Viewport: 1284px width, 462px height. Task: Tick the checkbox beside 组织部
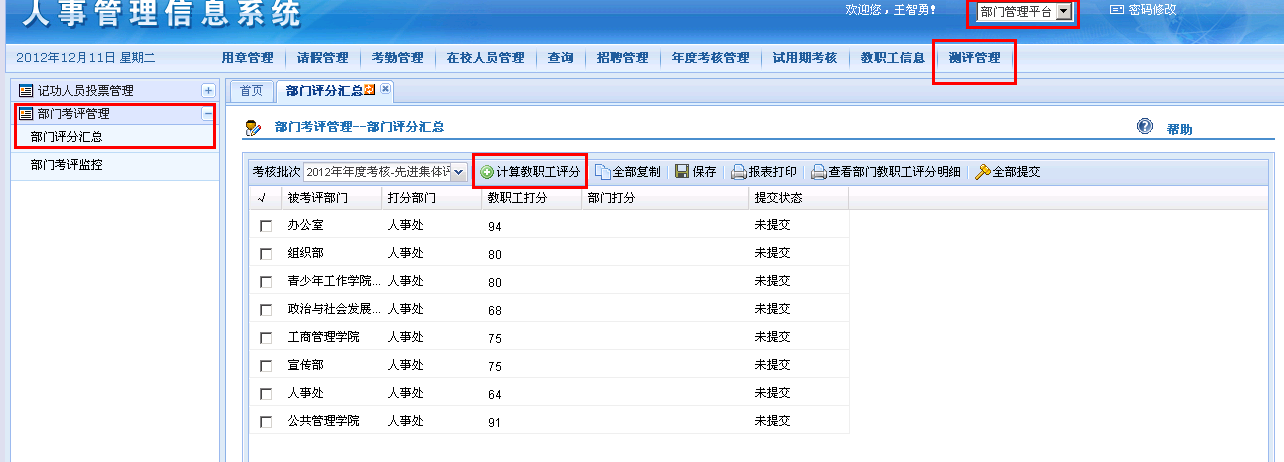(266, 254)
